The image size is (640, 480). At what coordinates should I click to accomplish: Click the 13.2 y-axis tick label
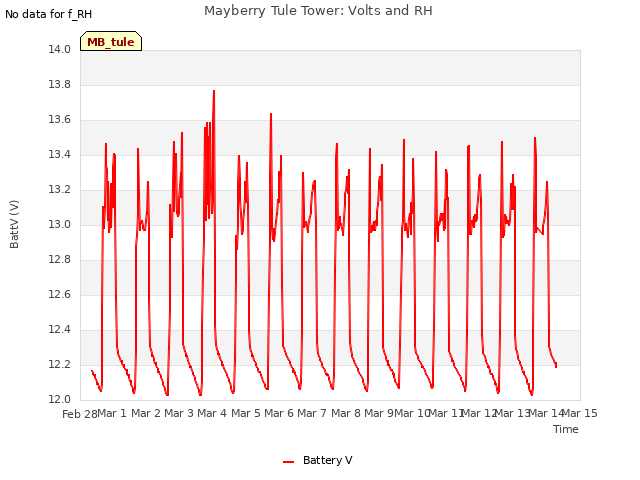pyautogui.click(x=59, y=189)
